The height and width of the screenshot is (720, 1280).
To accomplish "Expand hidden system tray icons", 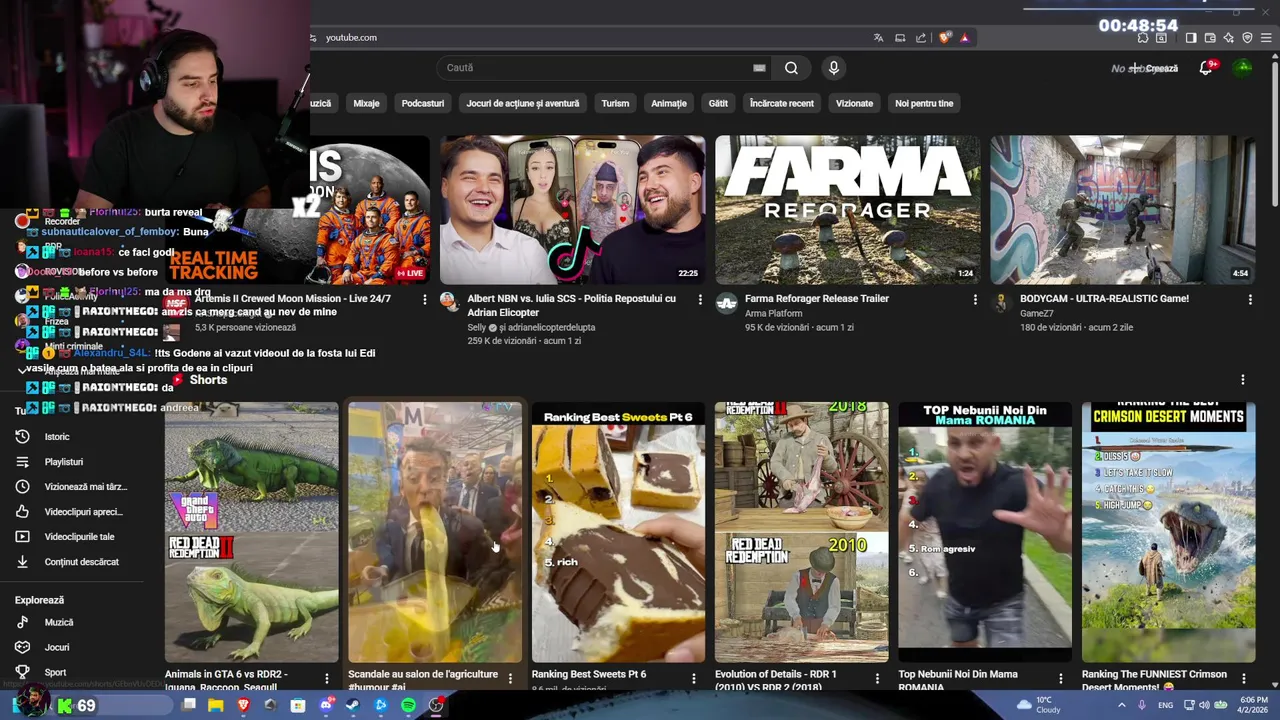I will (x=1121, y=706).
